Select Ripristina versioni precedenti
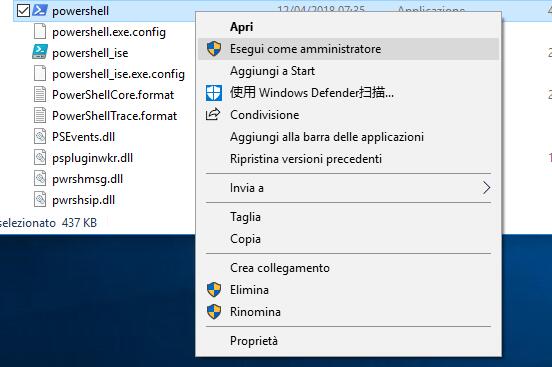Screen dimensions: 552x367 [x=349, y=159]
